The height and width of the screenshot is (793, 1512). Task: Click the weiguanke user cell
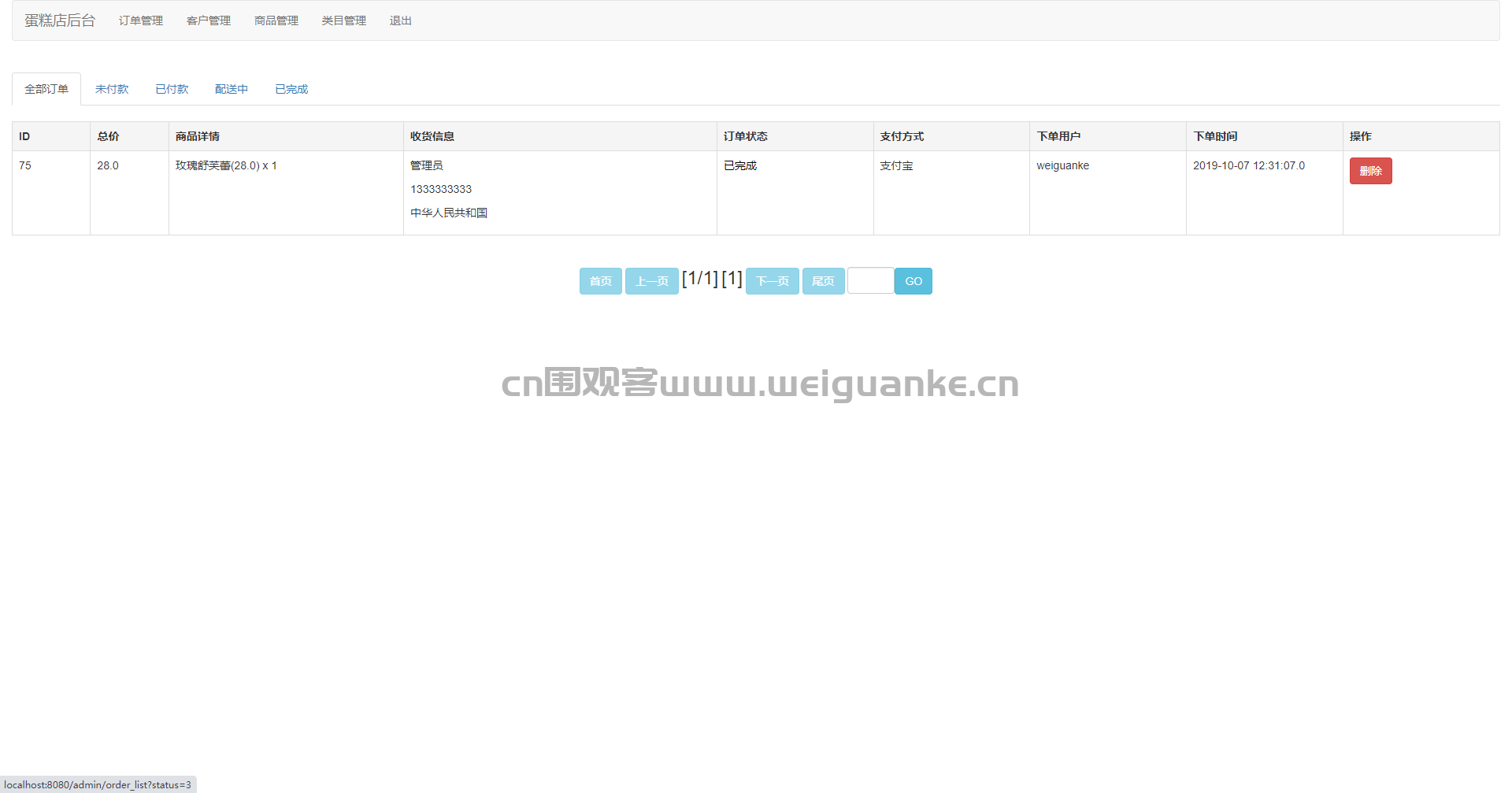pos(1062,165)
